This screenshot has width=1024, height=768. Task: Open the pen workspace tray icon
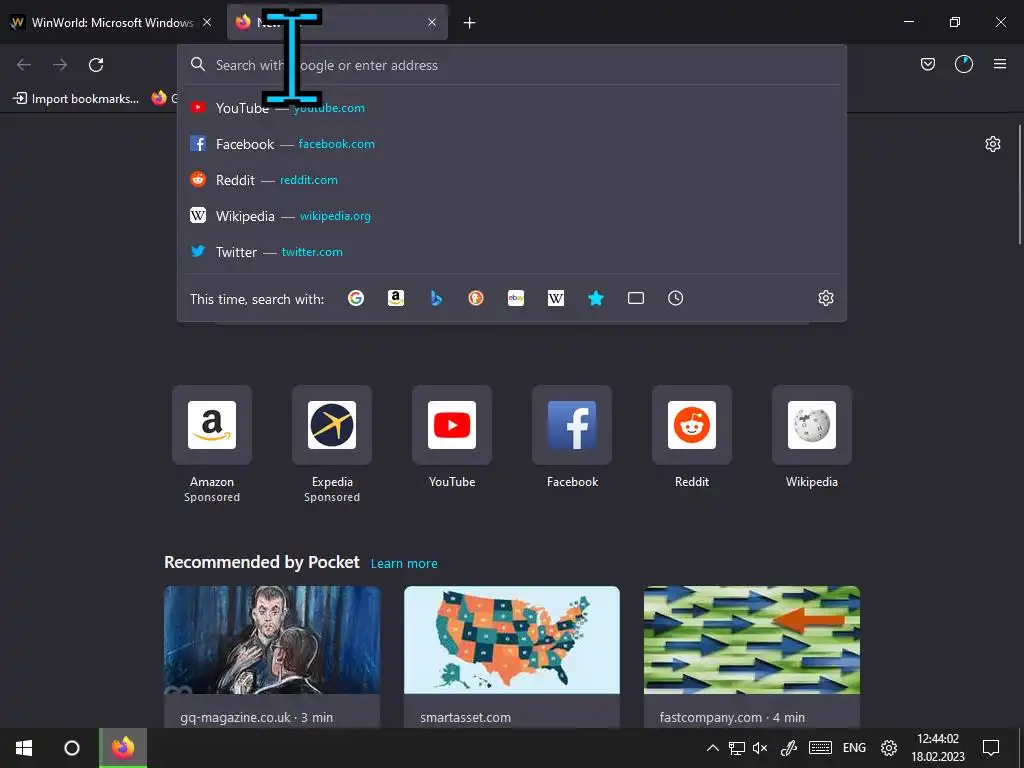point(789,748)
